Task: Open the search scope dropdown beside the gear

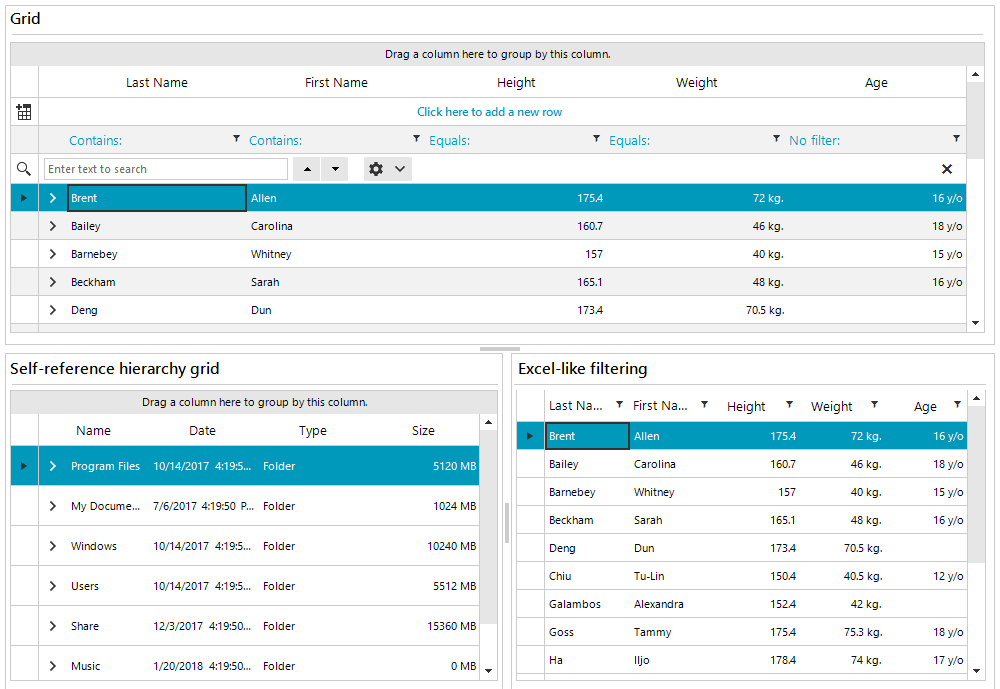Action: click(399, 168)
